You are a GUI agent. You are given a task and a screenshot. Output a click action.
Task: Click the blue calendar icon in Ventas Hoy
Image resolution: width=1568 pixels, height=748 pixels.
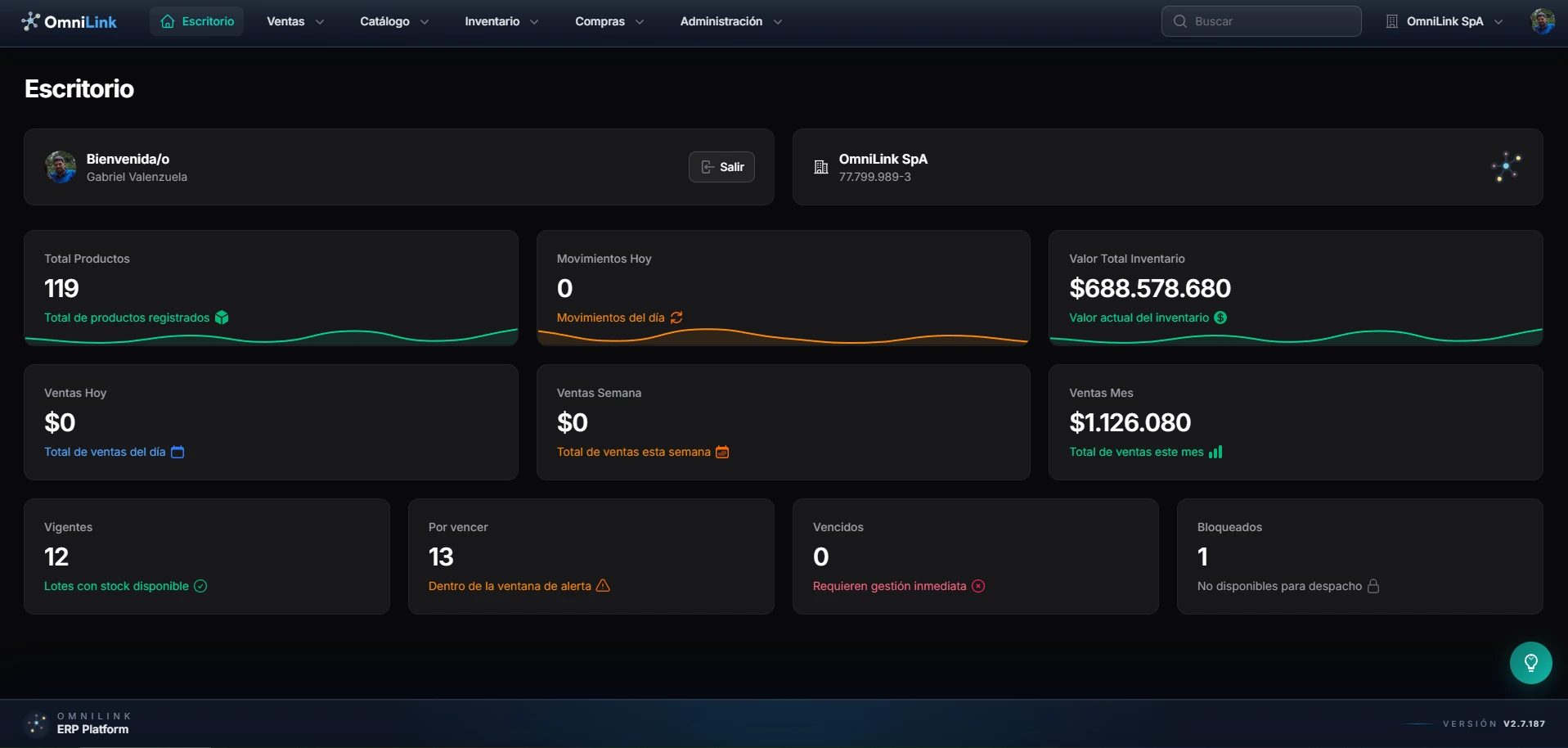click(177, 452)
